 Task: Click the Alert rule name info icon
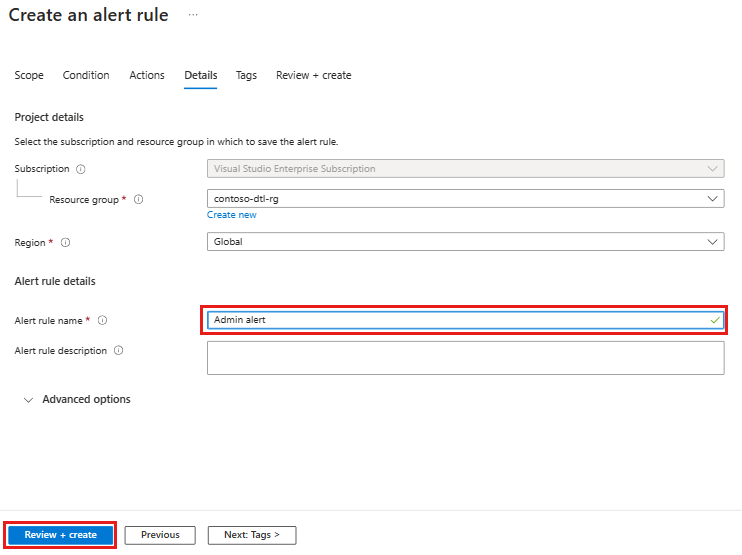(102, 321)
